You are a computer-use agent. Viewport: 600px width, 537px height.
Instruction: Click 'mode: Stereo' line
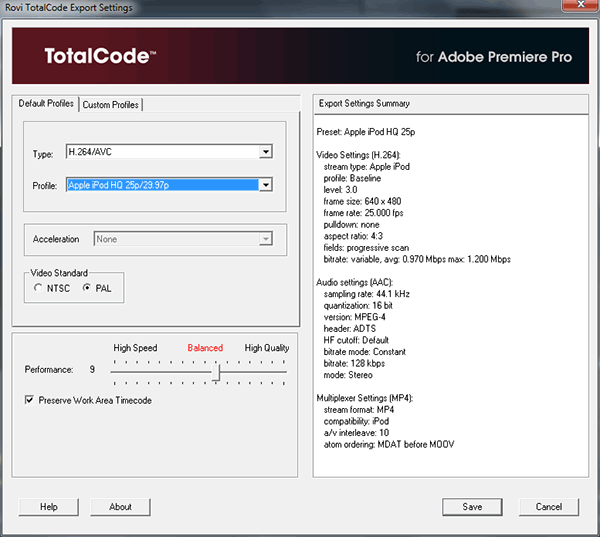click(348, 375)
